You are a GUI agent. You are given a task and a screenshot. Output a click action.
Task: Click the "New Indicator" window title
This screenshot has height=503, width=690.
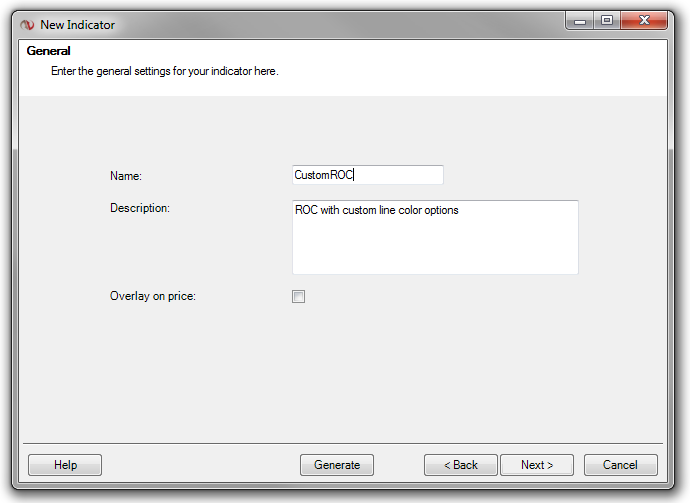coord(77,25)
